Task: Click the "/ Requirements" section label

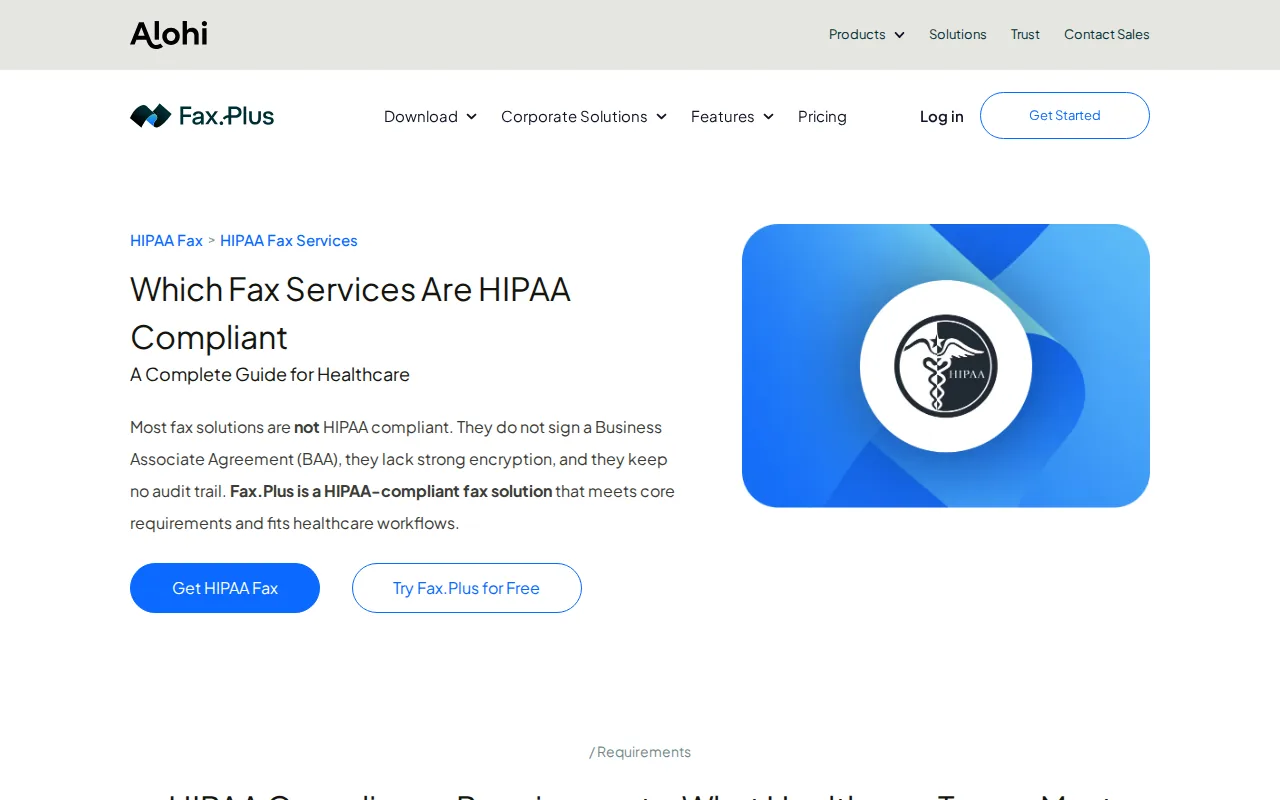Action: [640, 752]
